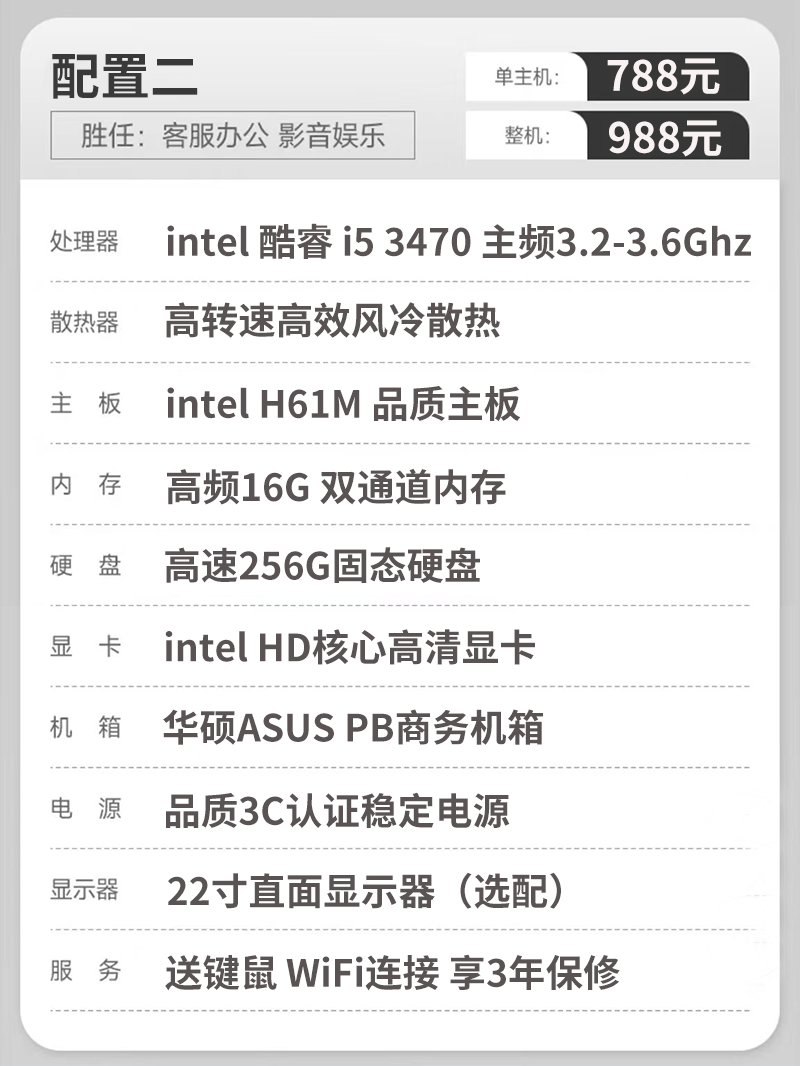Image resolution: width=800 pixels, height=1066 pixels.
Task: Click 高转速高效风冷散热 text
Action: click(x=332, y=321)
